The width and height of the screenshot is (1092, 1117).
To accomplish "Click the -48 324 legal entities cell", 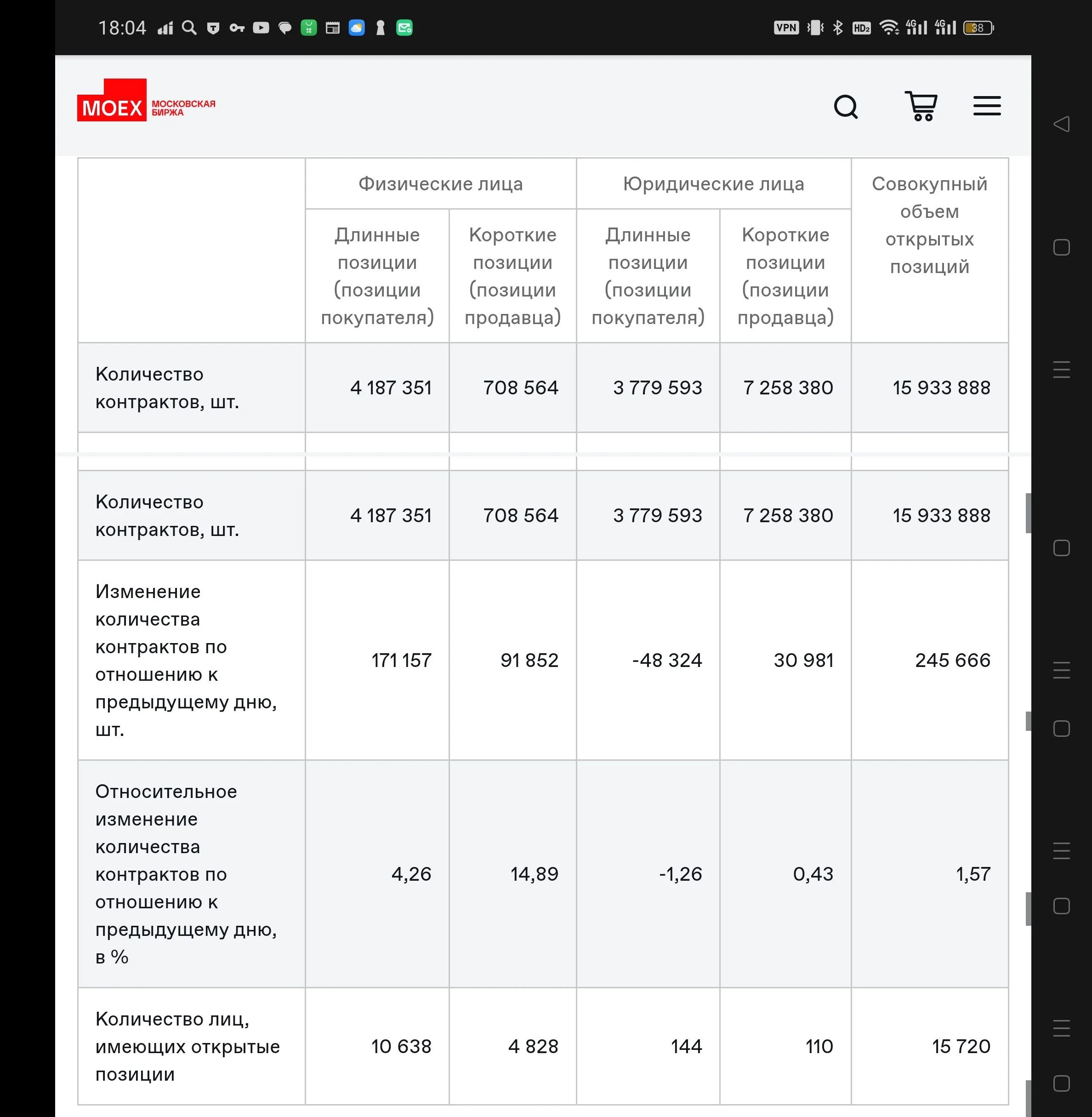I will (x=648, y=660).
